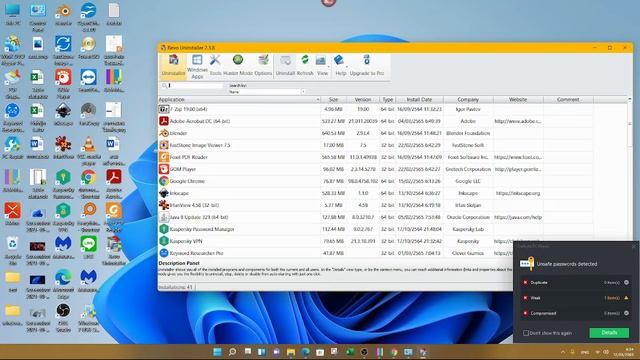The width and height of the screenshot is (640, 360).
Task: Open the View toolbar dropdown
Action: pos(322,65)
